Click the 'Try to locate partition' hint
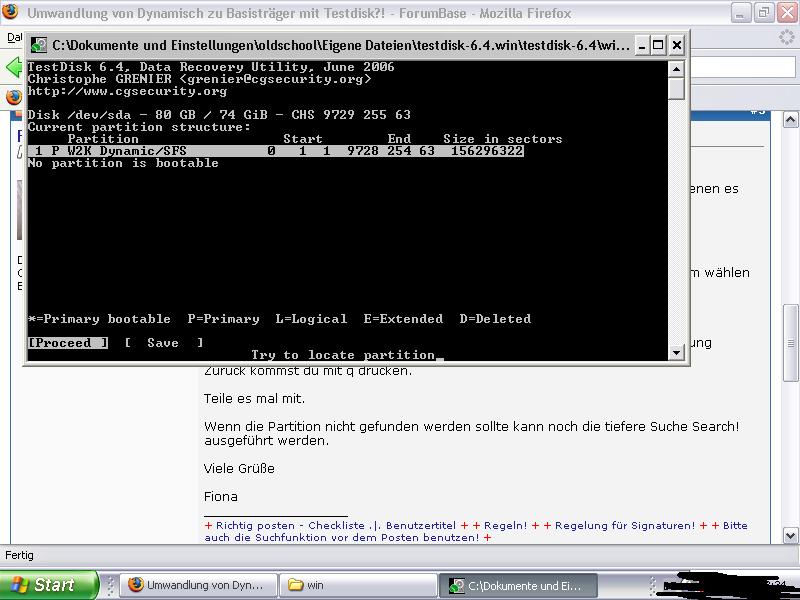 point(343,355)
